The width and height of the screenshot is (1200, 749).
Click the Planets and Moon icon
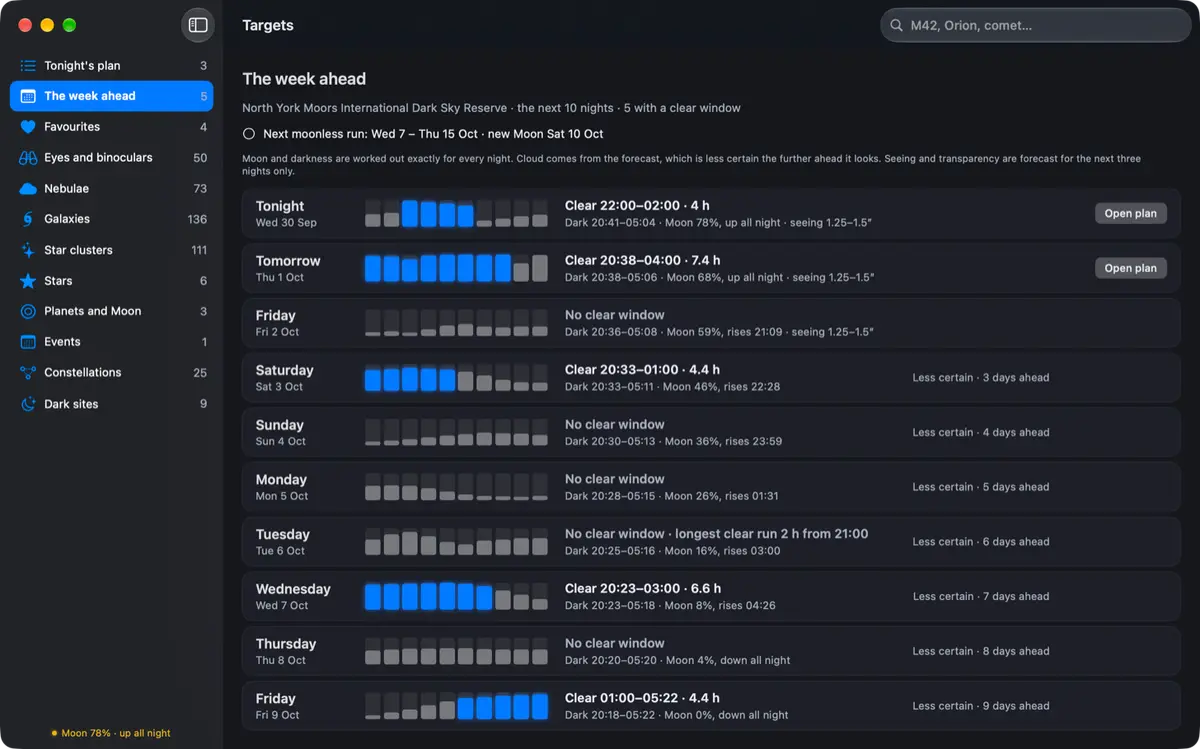(x=28, y=311)
